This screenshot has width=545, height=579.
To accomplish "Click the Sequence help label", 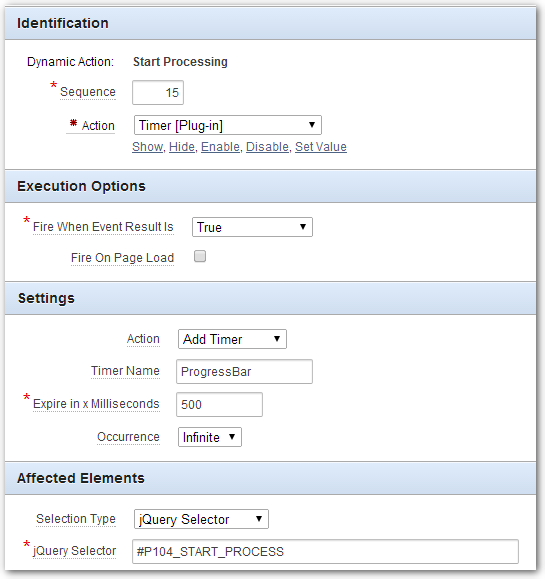I will [88, 92].
